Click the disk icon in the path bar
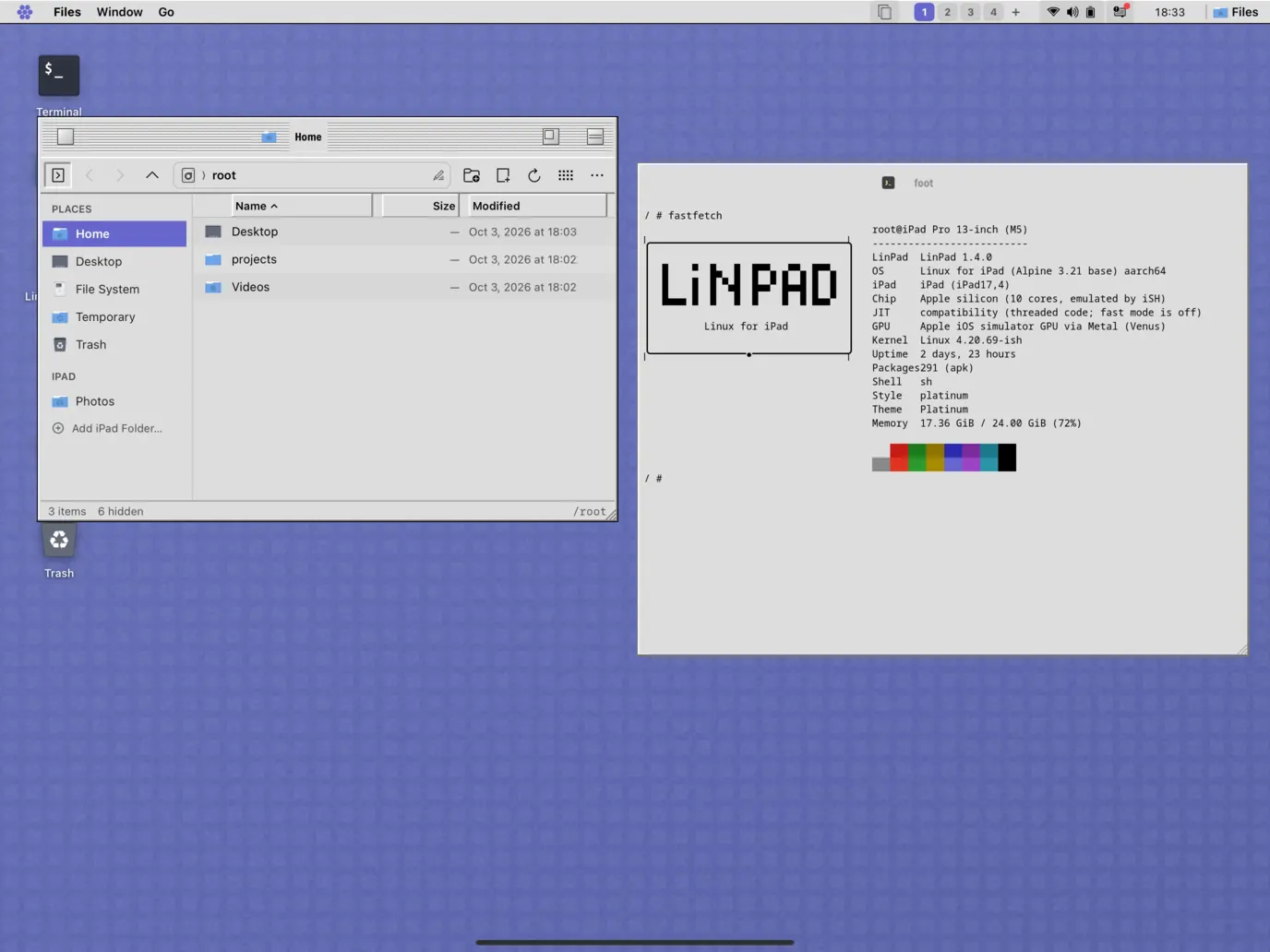1270x952 pixels. [188, 175]
